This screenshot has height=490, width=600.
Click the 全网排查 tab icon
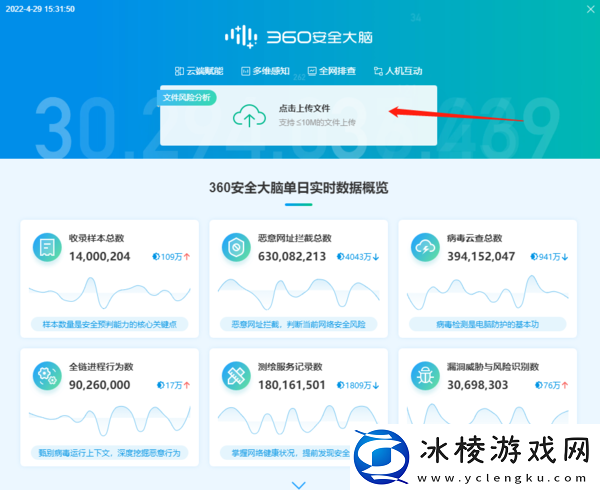(312, 71)
